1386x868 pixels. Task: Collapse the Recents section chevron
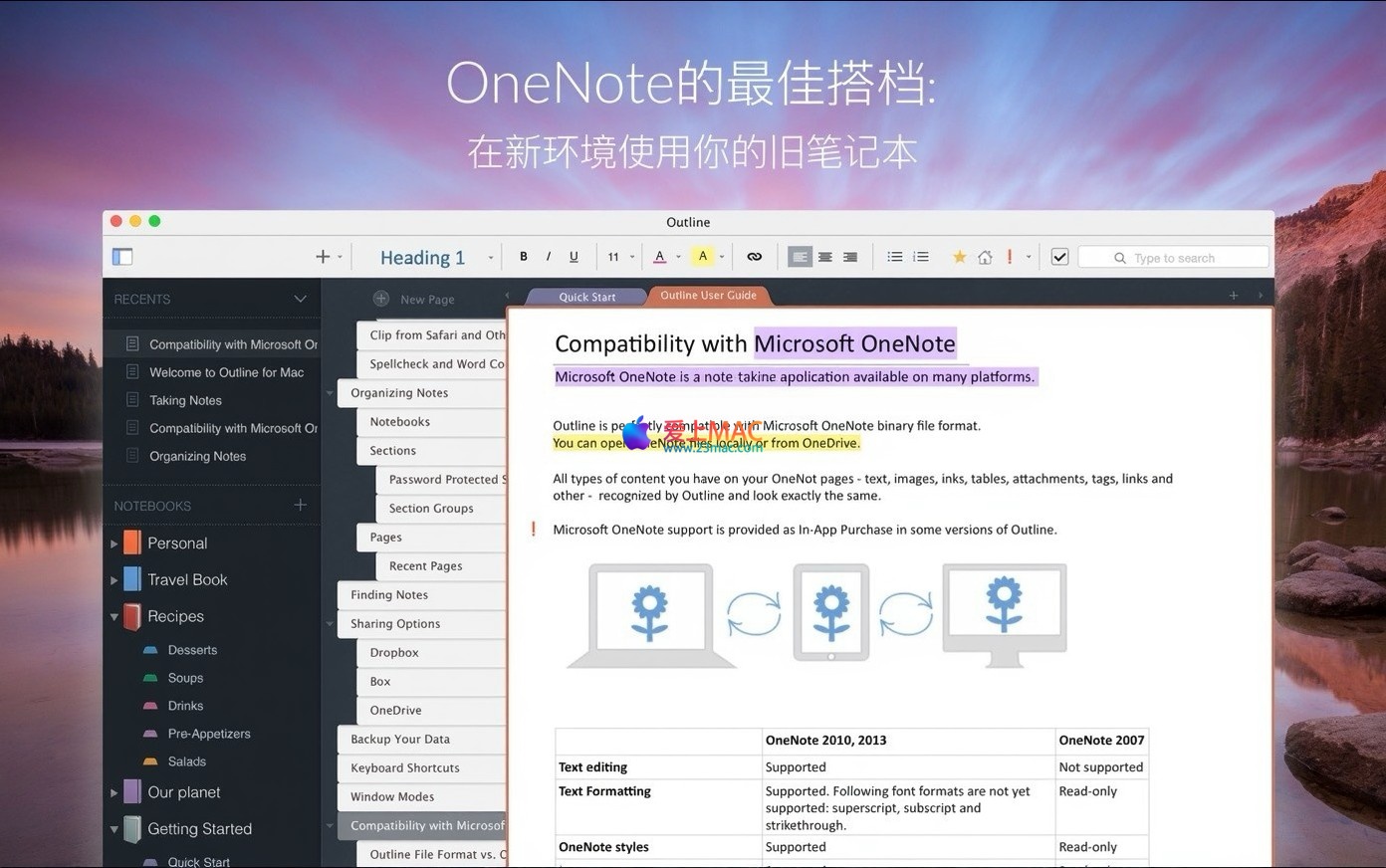(300, 299)
